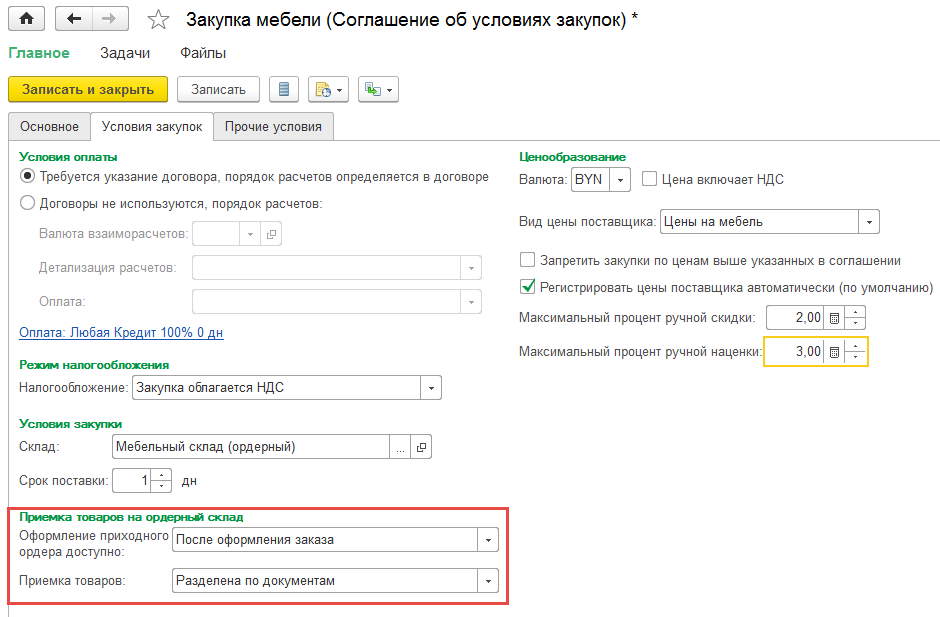Switch to the Прочие условия tab

click(x=273, y=127)
